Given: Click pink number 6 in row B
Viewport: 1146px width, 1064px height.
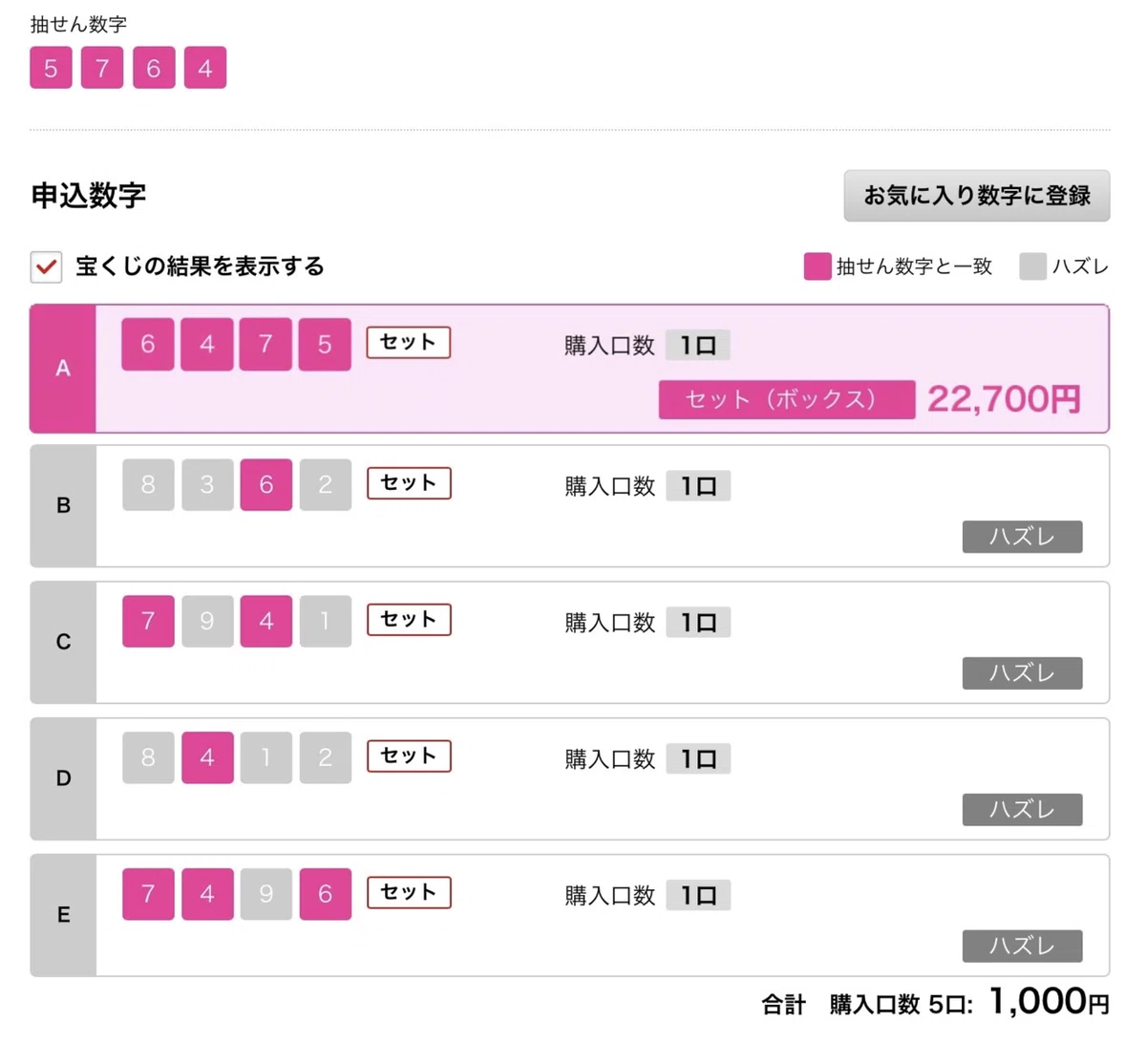Looking at the screenshot, I should 266,484.
